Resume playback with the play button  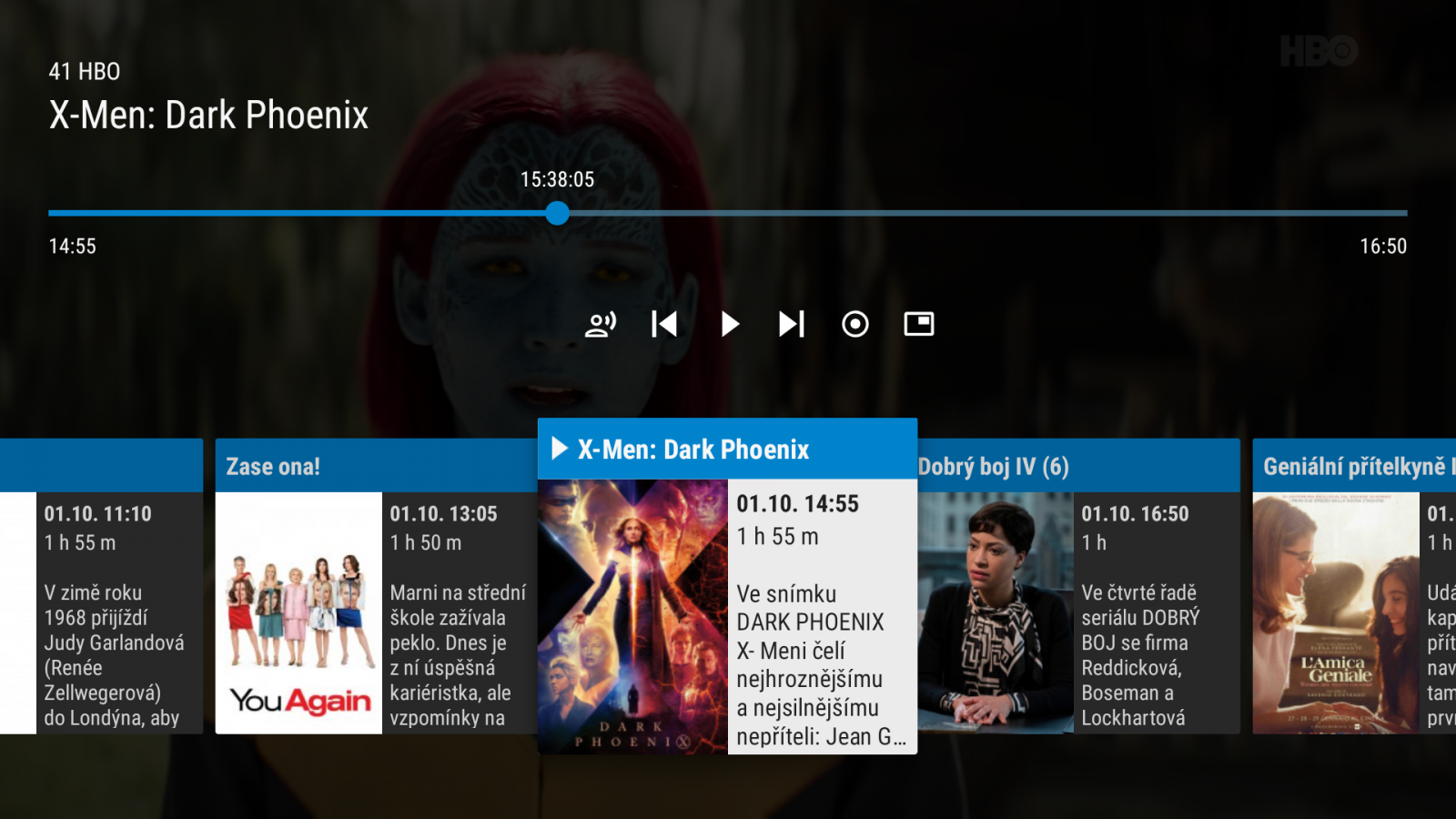point(729,324)
